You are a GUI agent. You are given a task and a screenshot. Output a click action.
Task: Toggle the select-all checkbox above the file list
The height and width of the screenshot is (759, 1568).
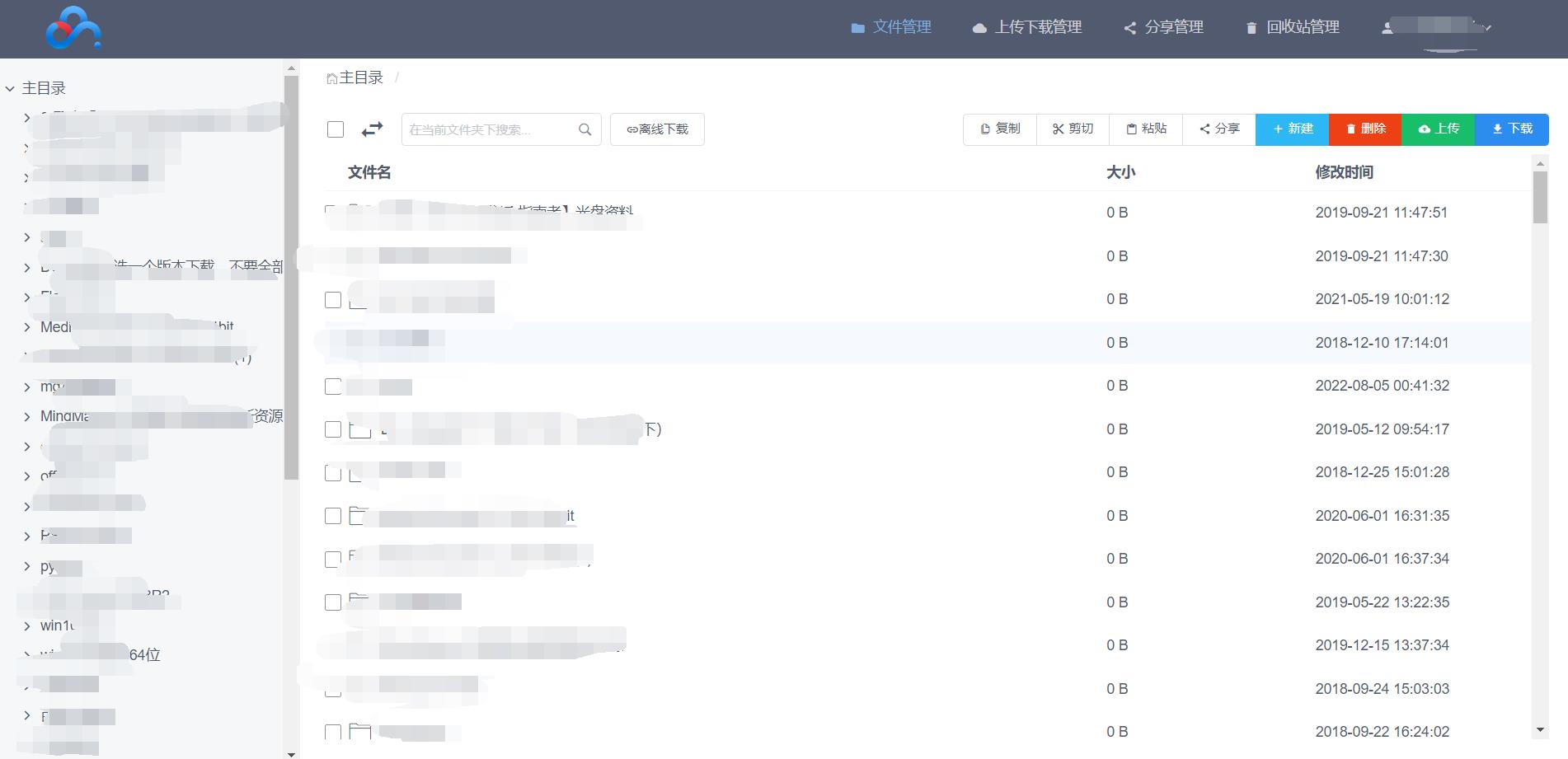pyautogui.click(x=336, y=129)
